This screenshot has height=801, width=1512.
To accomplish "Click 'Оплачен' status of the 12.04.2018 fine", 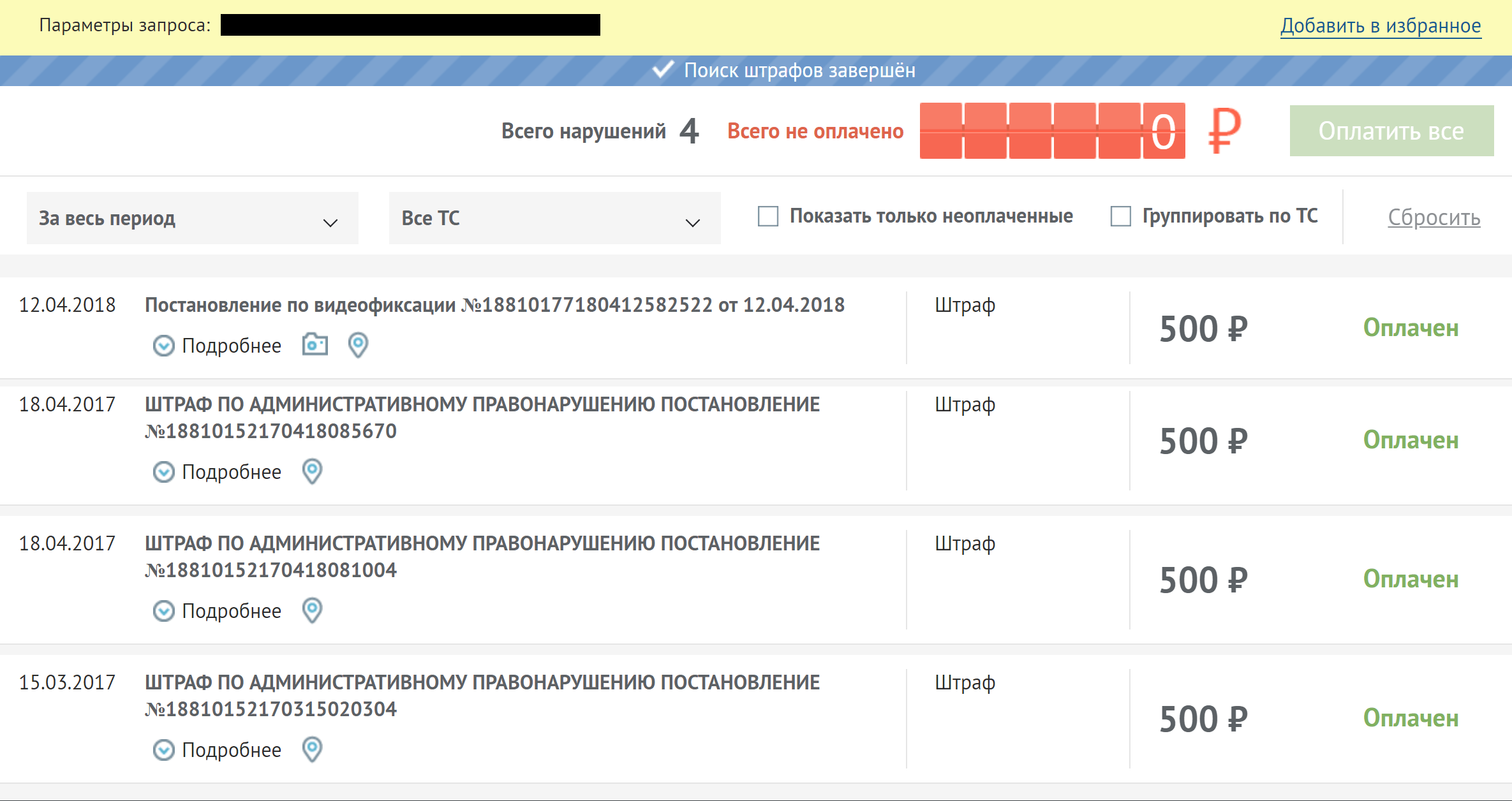I will pos(1411,328).
